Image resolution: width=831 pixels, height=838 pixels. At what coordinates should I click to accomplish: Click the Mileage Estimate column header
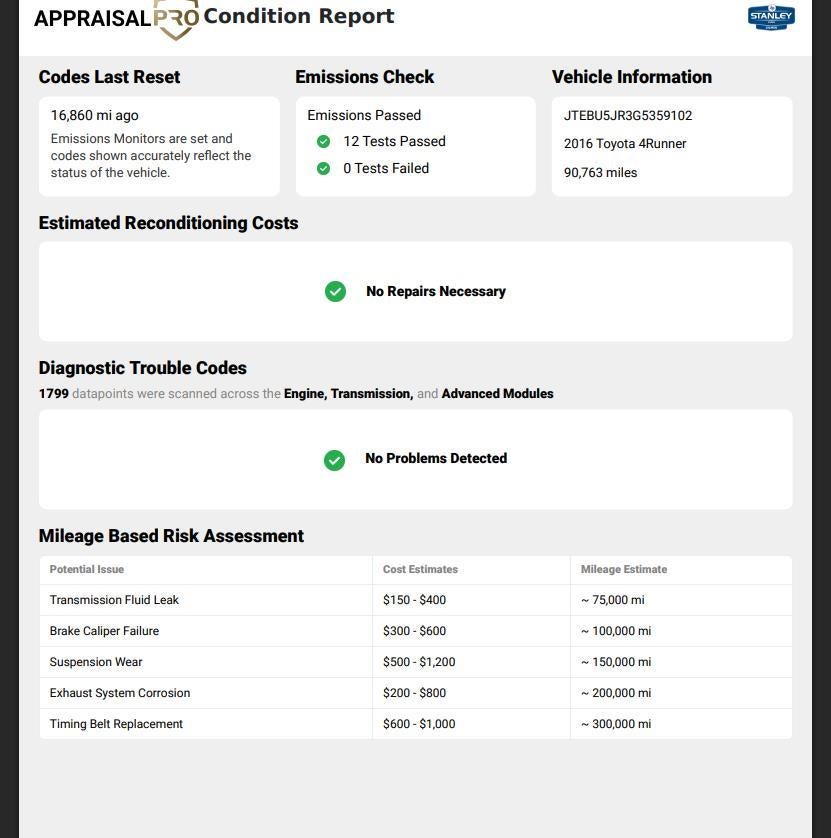coord(624,569)
